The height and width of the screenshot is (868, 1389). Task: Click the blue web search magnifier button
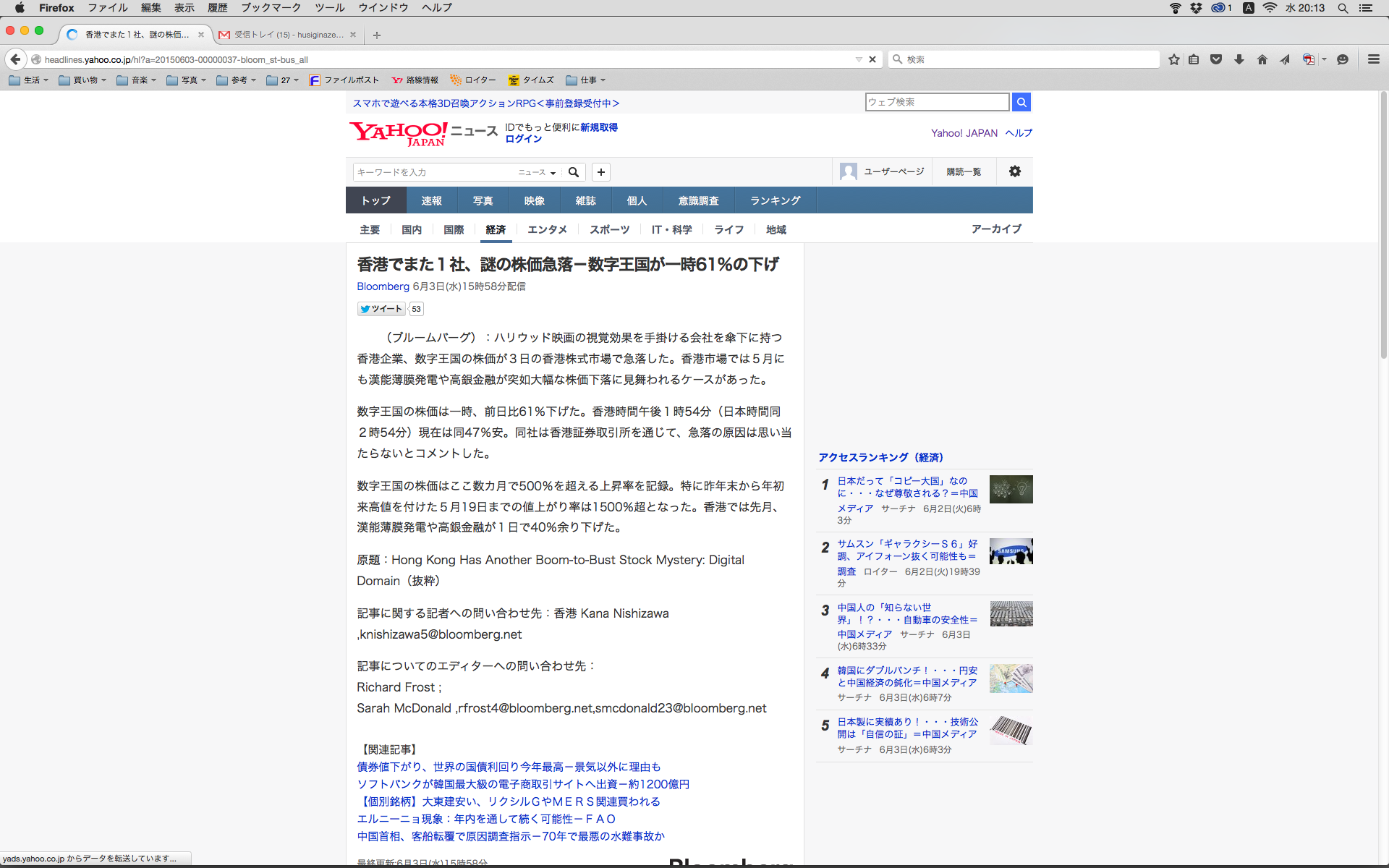pos(1021,102)
